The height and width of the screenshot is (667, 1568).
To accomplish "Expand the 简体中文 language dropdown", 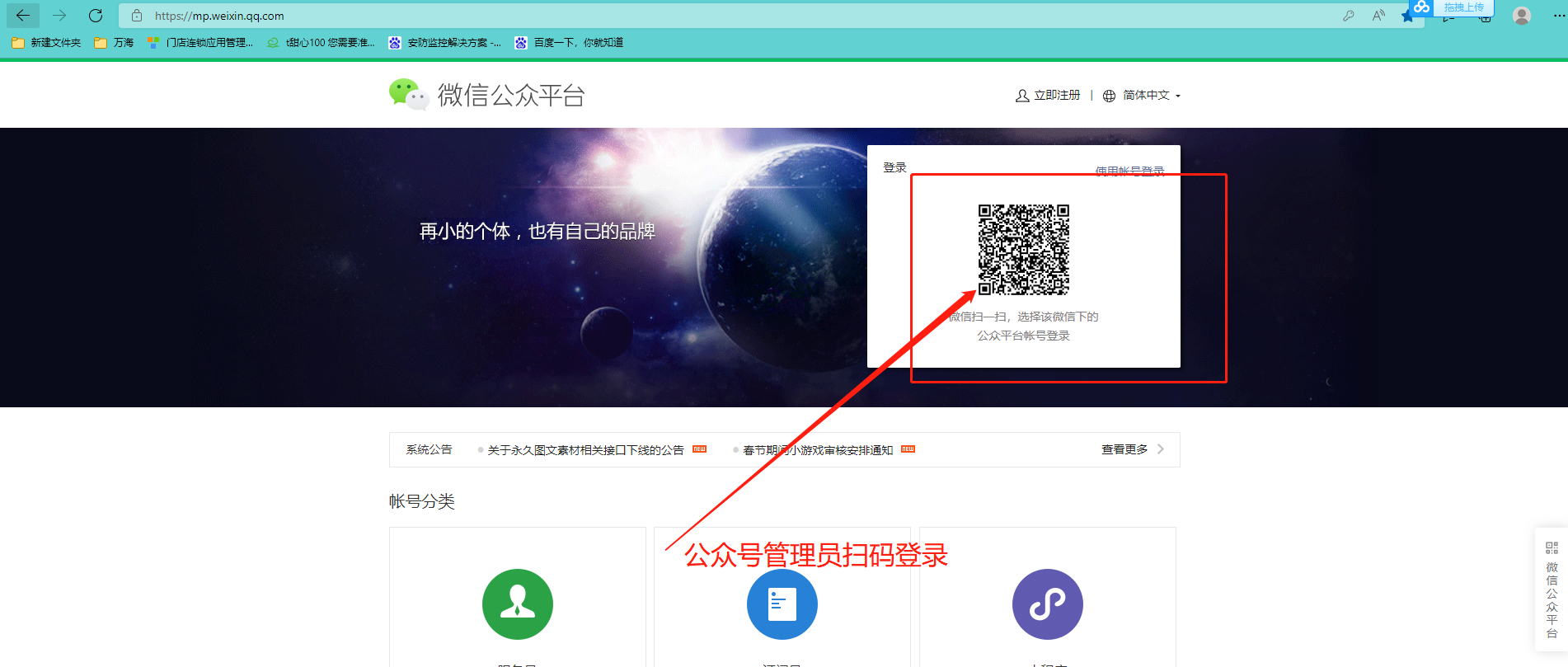I will pyautogui.click(x=1152, y=96).
